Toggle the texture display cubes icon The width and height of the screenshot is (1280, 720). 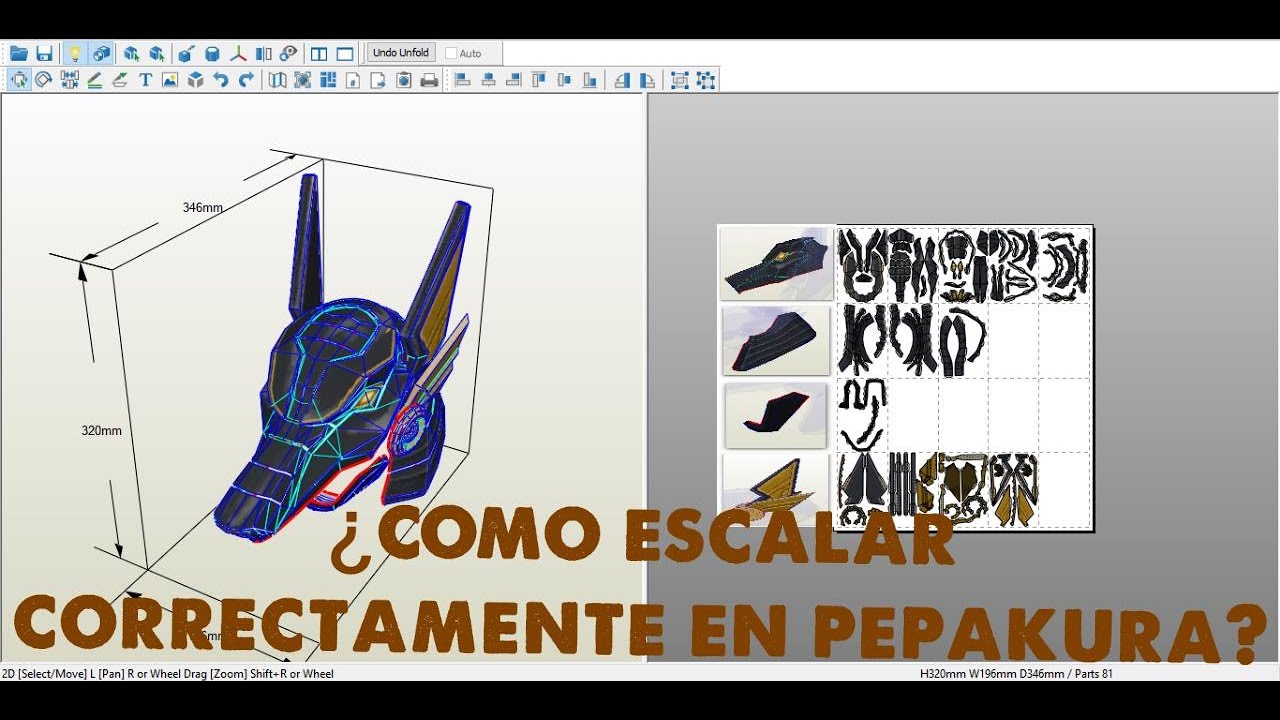coord(101,53)
